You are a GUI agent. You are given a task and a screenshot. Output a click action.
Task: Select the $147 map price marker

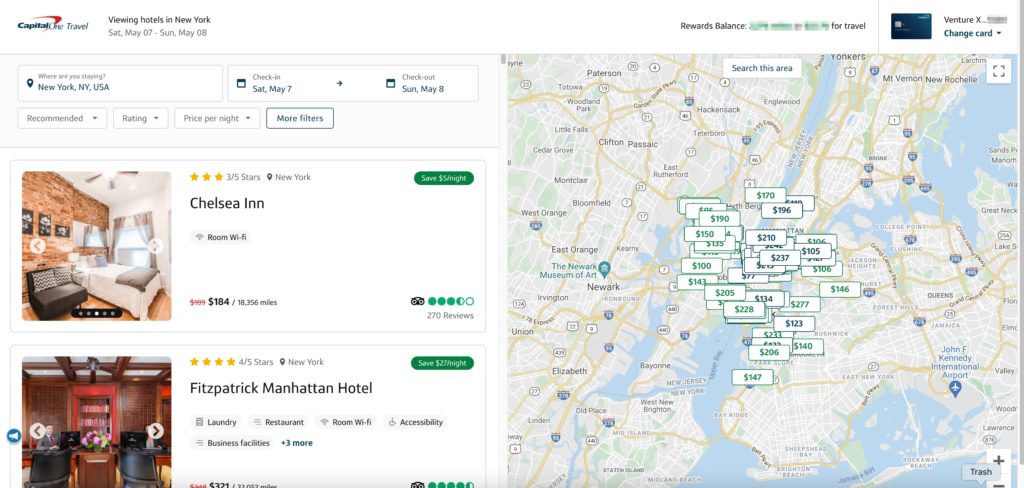pos(752,378)
